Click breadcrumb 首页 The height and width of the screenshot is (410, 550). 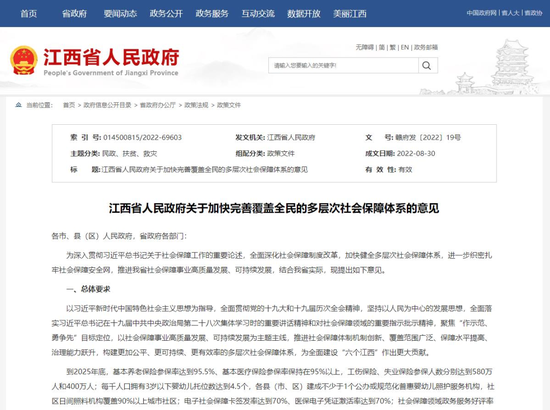[x=69, y=105]
